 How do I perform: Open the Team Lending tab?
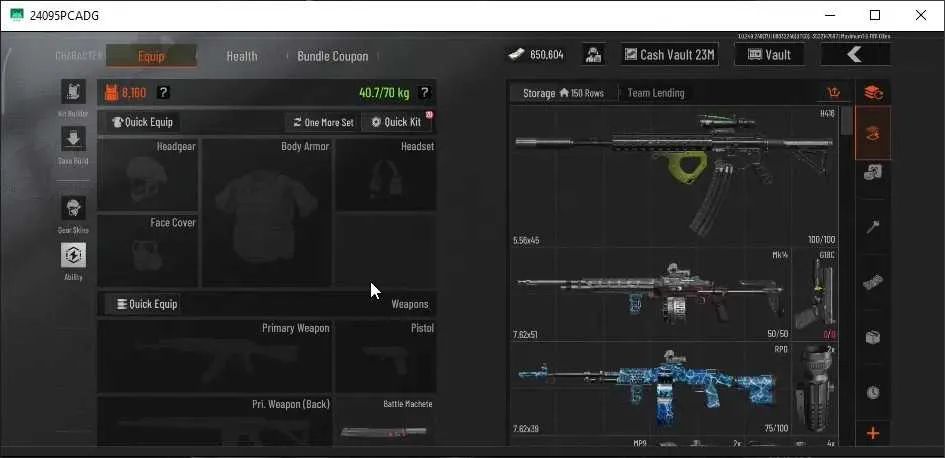coord(656,93)
